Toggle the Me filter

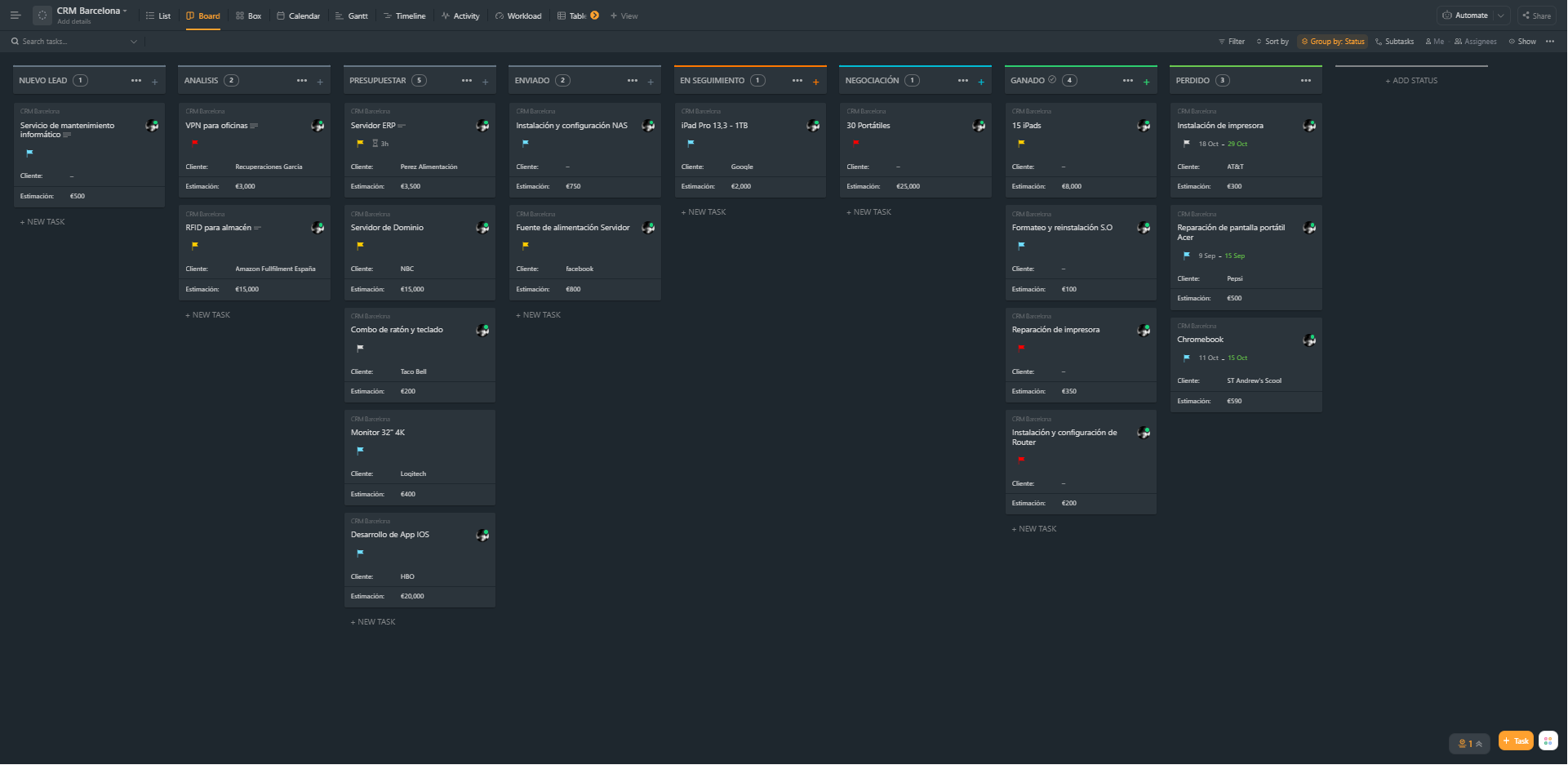tap(1434, 42)
